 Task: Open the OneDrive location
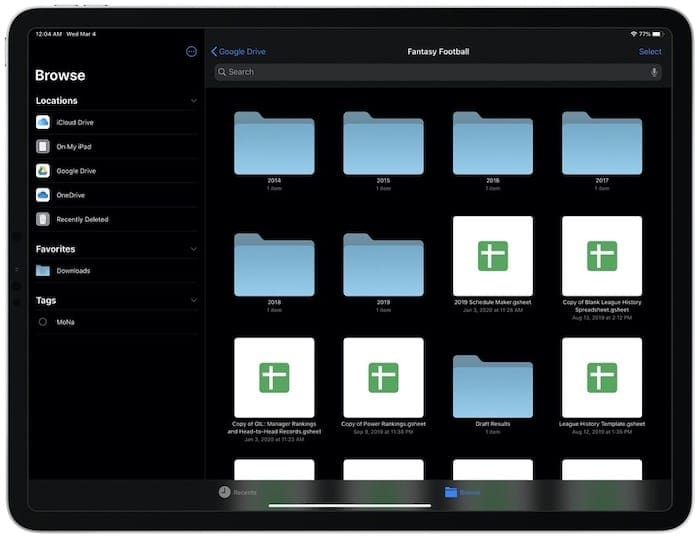click(70, 195)
